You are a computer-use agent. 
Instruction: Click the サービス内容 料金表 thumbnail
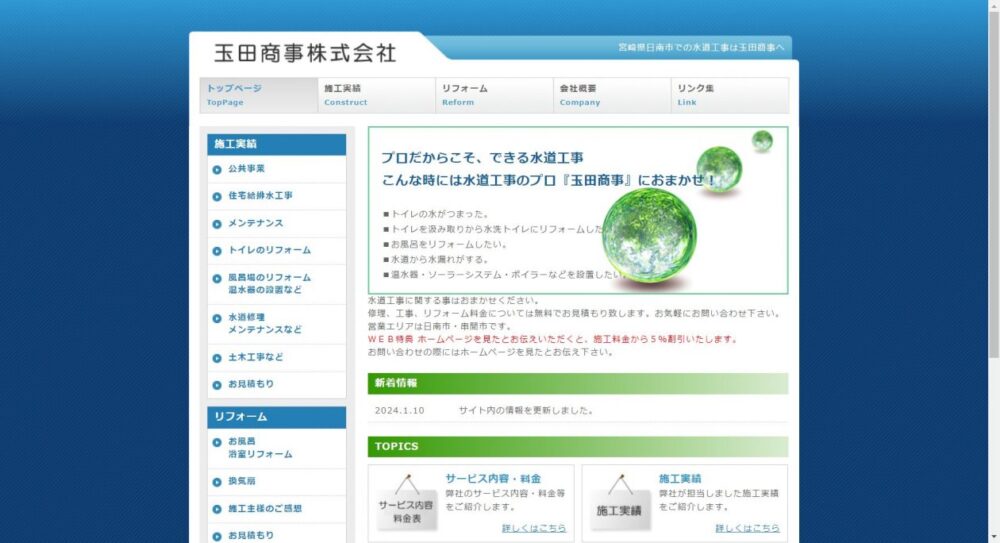pos(406,502)
